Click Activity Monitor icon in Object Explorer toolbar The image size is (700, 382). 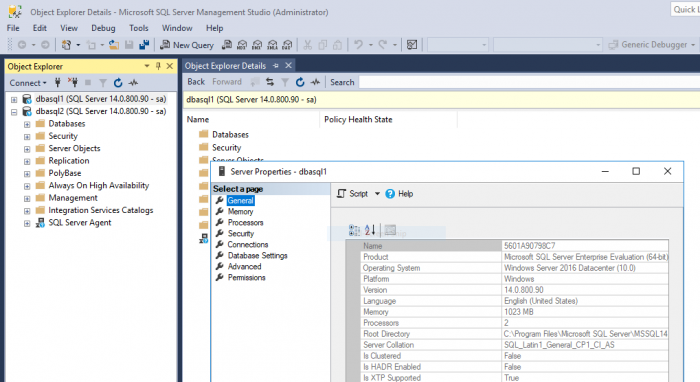(133, 83)
